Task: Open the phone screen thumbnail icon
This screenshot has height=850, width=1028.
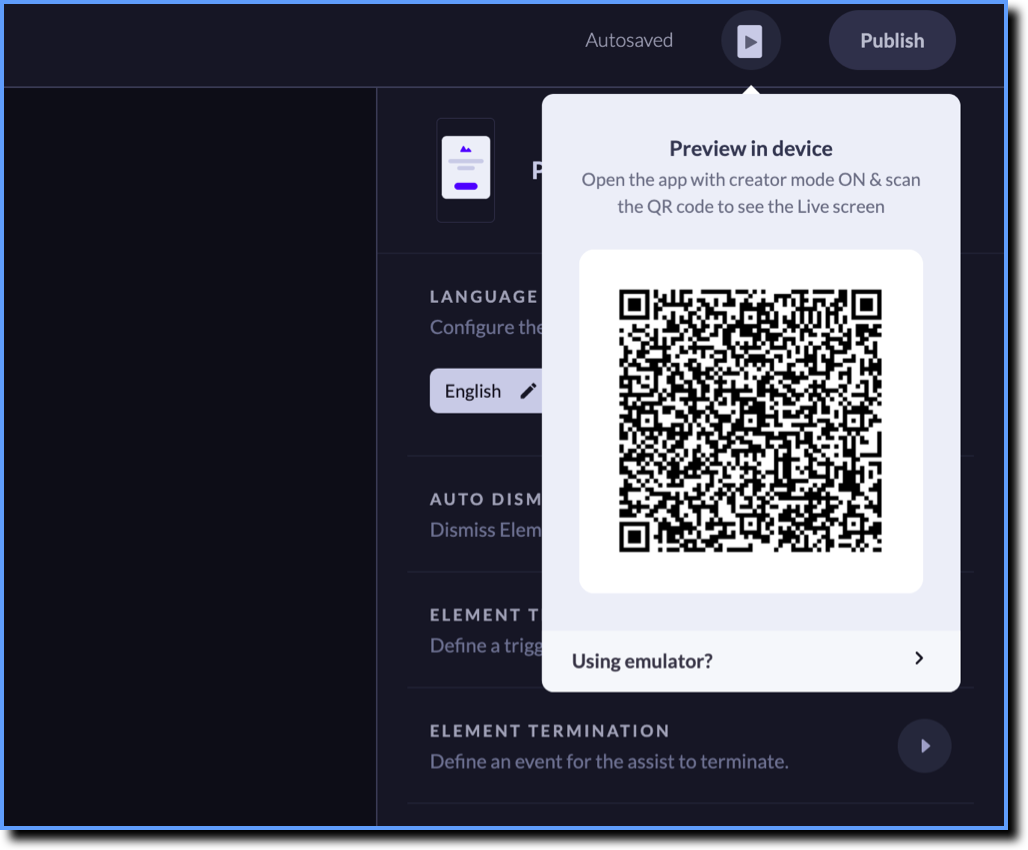Action: [465, 169]
